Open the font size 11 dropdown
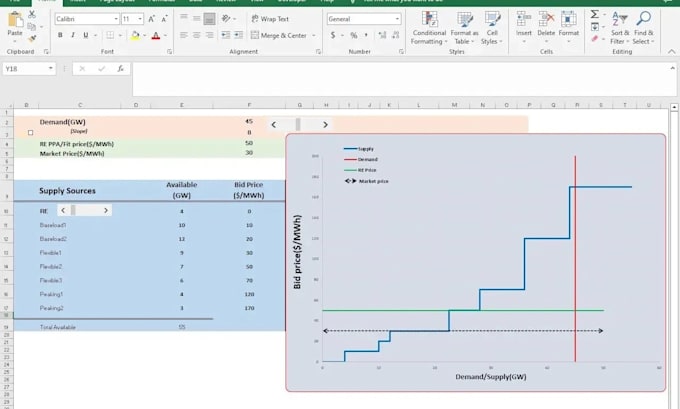Image resolution: width=680 pixels, height=409 pixels. [x=140, y=19]
